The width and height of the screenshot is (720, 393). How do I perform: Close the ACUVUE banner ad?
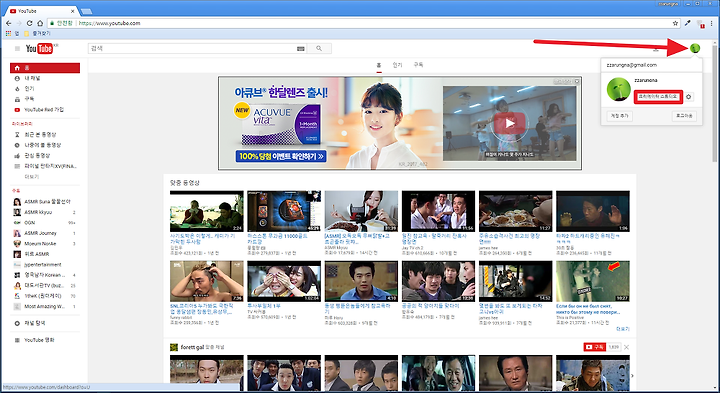pyautogui.click(x=577, y=81)
